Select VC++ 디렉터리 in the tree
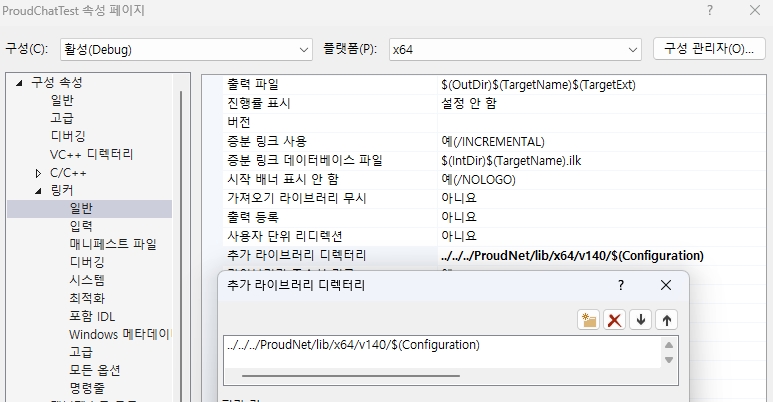 pyautogui.click(x=91, y=154)
